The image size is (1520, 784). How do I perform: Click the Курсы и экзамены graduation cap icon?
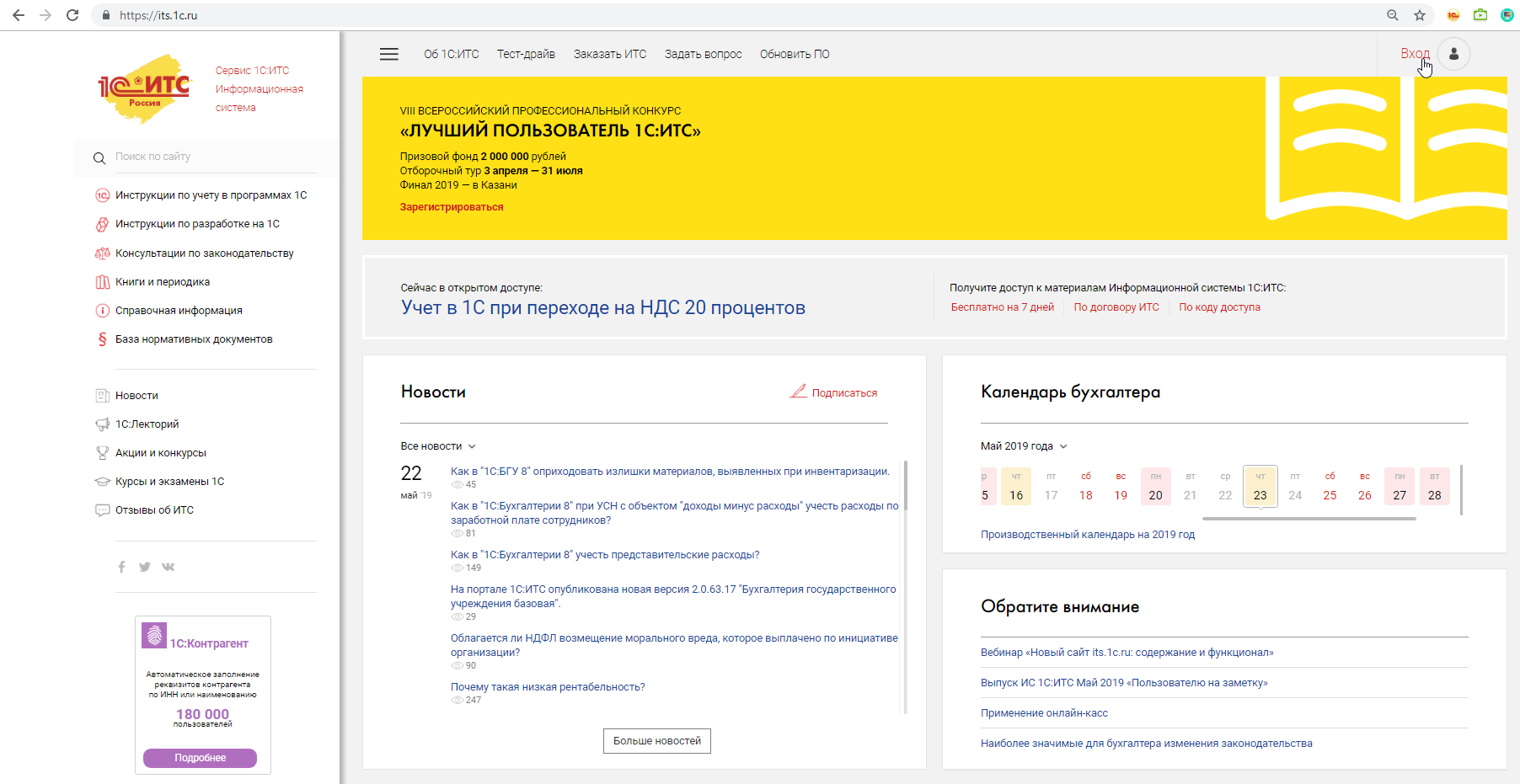pos(102,482)
